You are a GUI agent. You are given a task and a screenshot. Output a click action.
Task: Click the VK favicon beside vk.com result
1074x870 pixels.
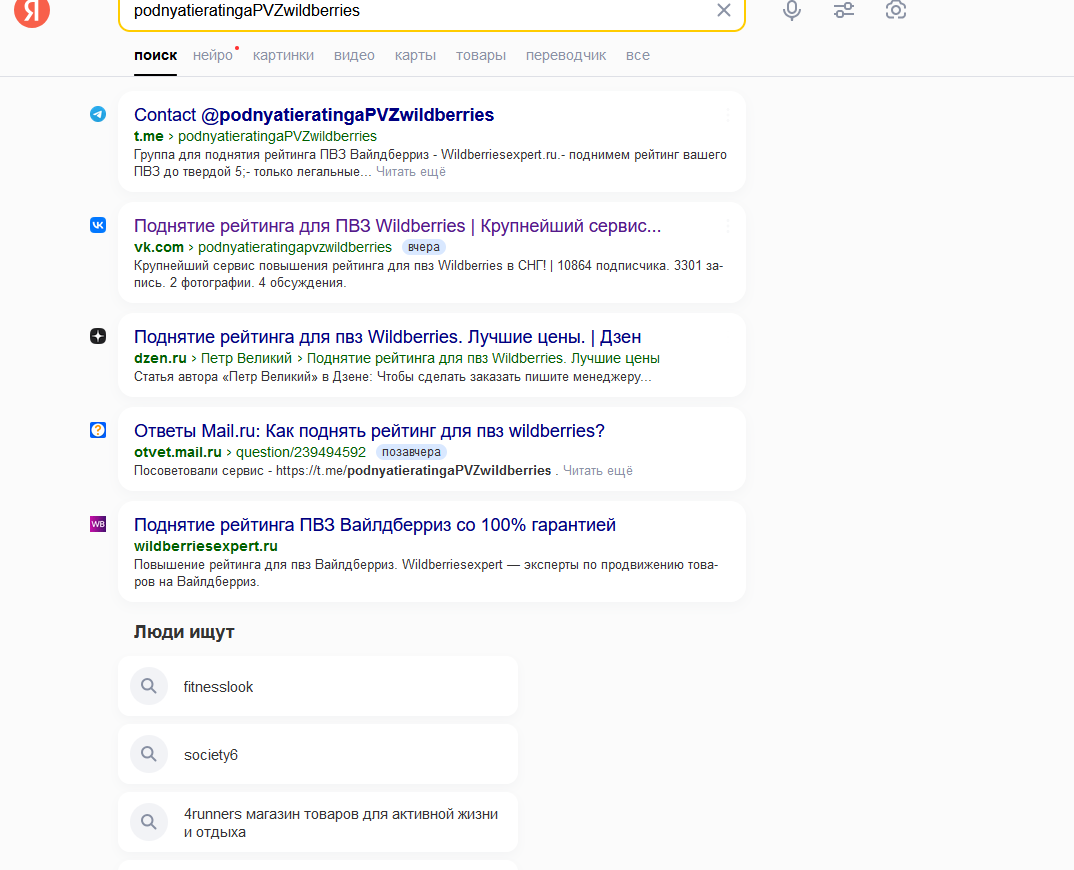(x=98, y=225)
